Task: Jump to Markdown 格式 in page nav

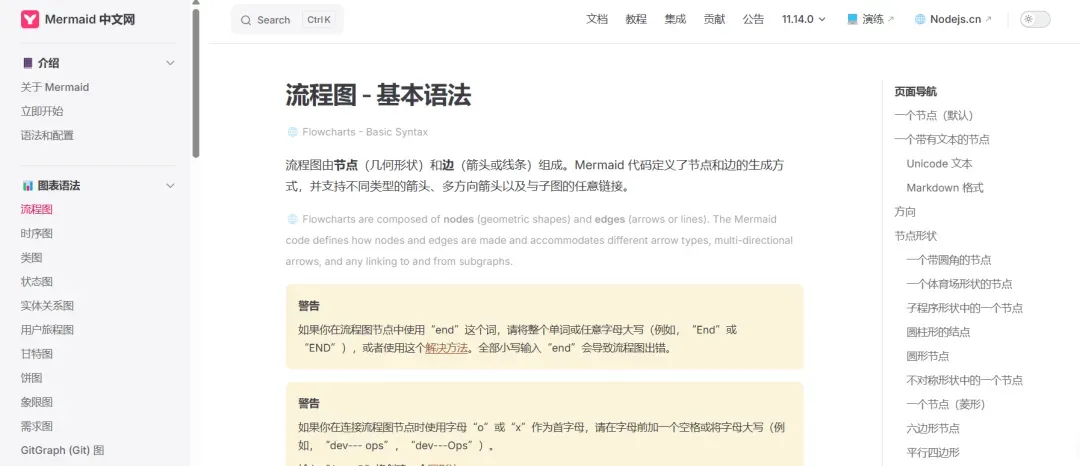Action: tap(945, 188)
